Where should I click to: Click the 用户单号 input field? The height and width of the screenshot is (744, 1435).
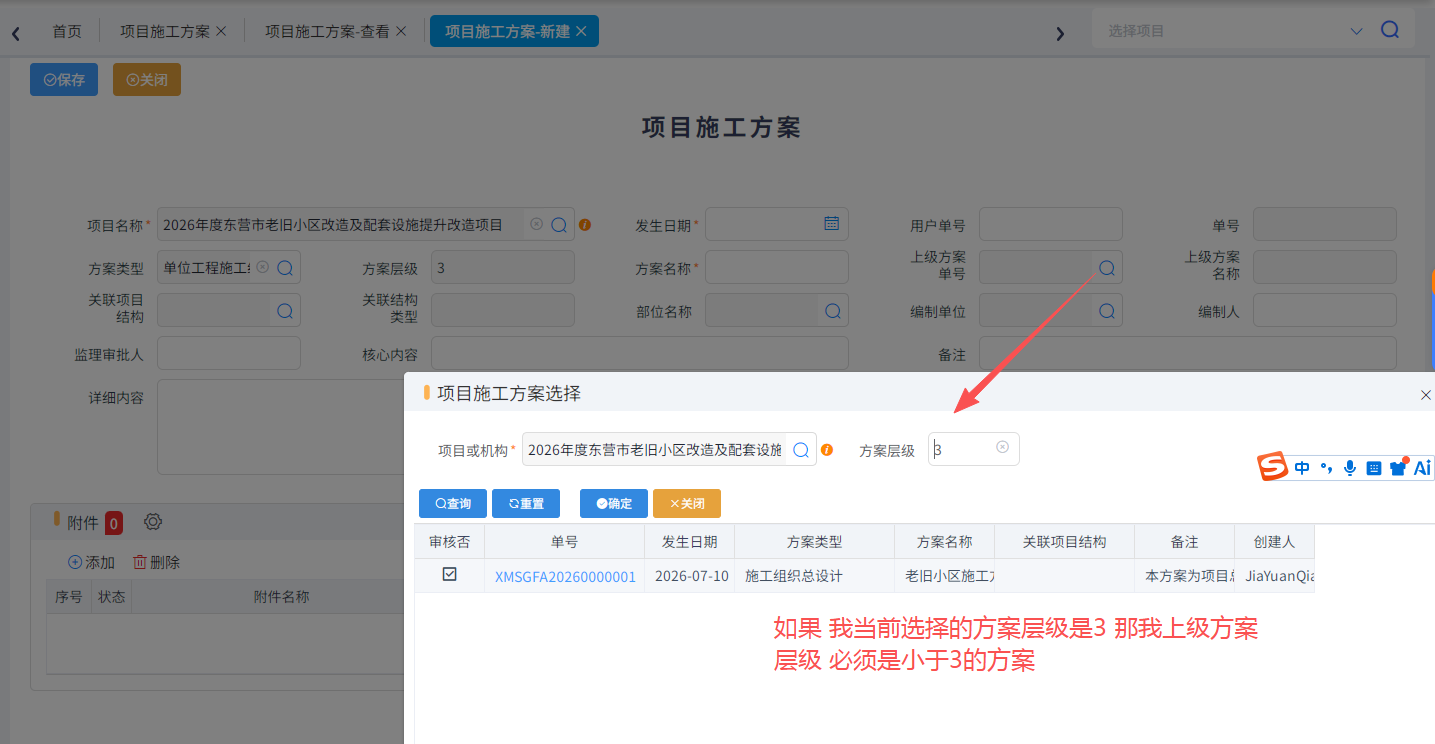(1051, 224)
